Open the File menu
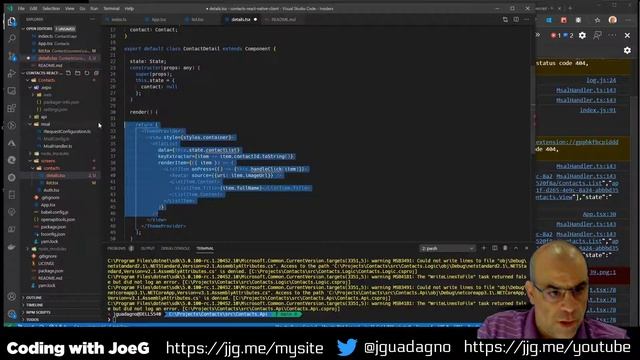 click(x=21, y=9)
